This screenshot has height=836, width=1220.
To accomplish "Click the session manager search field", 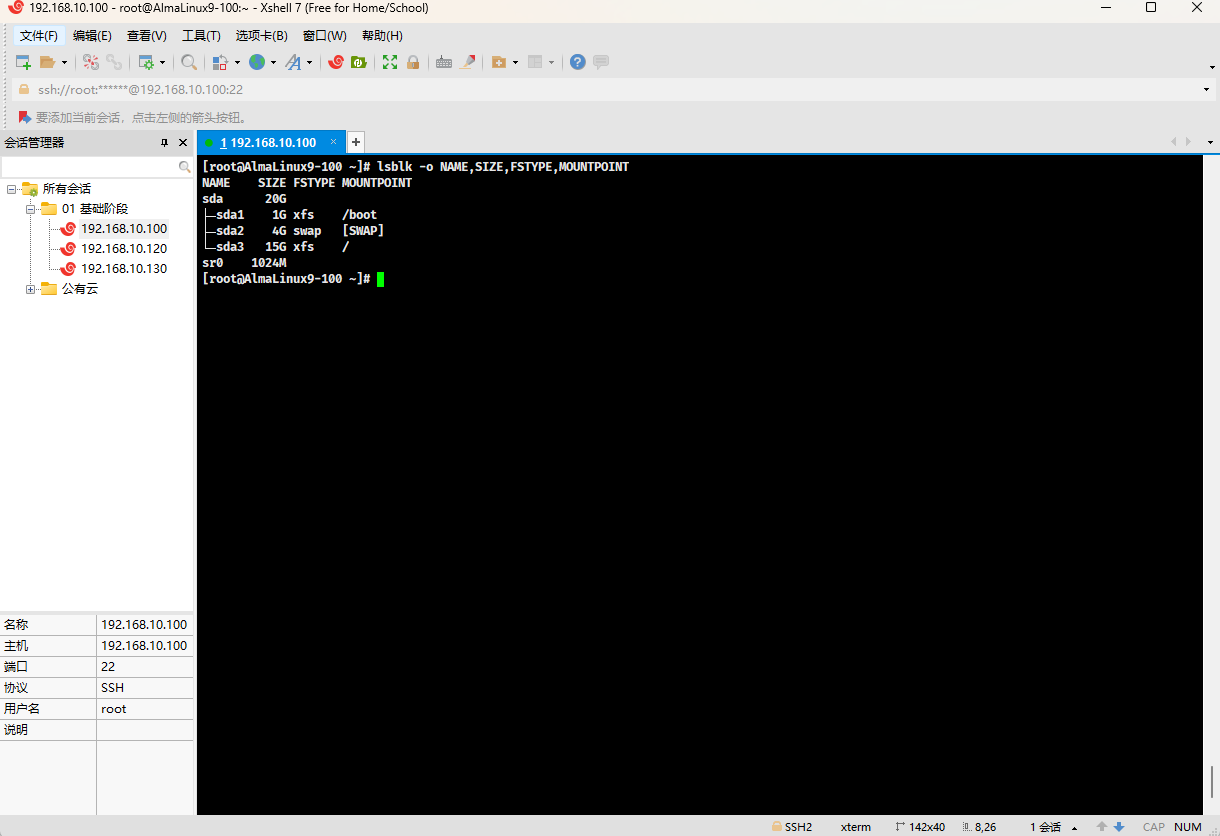I will 90,166.
